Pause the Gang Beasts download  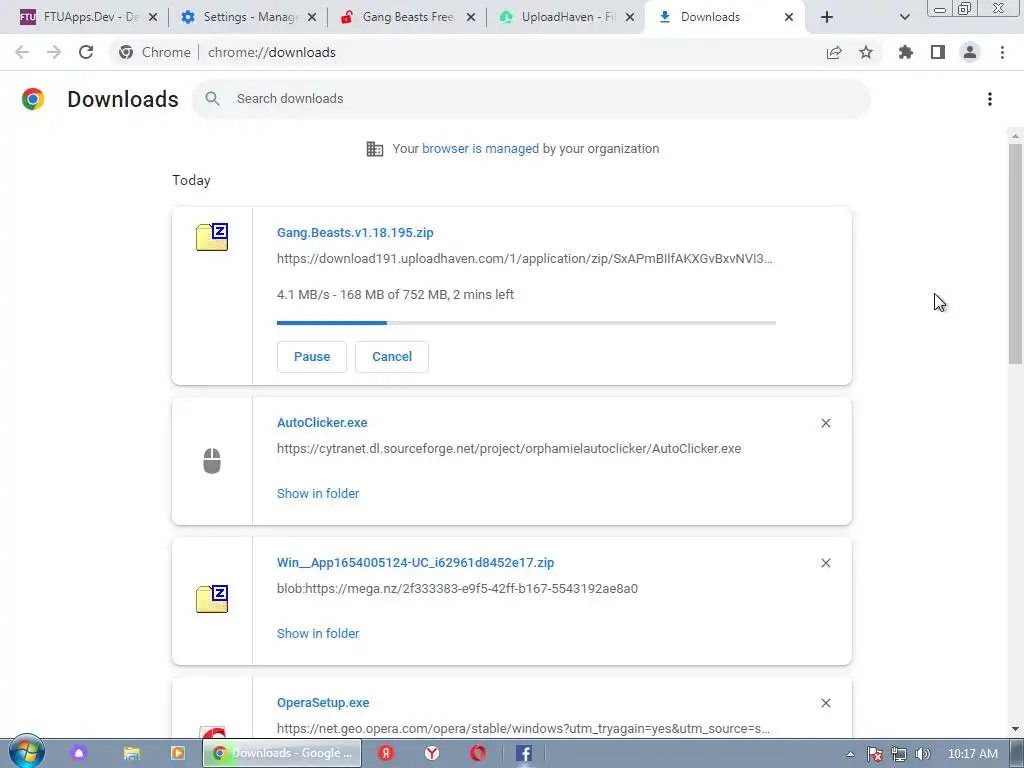tap(312, 357)
